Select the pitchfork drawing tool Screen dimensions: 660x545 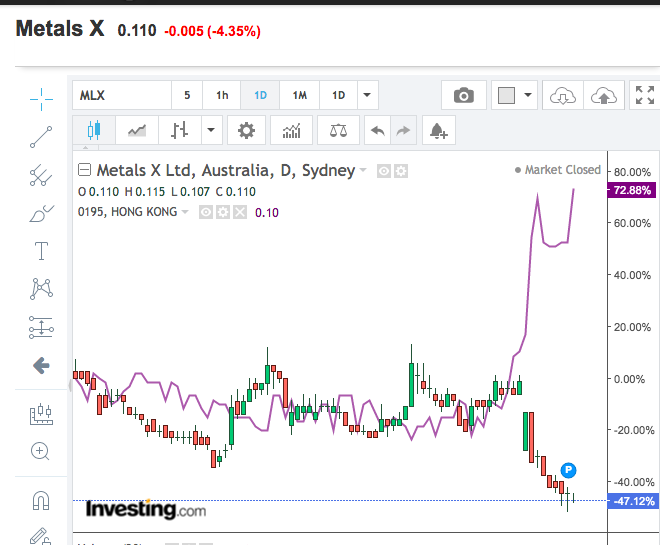click(41, 175)
